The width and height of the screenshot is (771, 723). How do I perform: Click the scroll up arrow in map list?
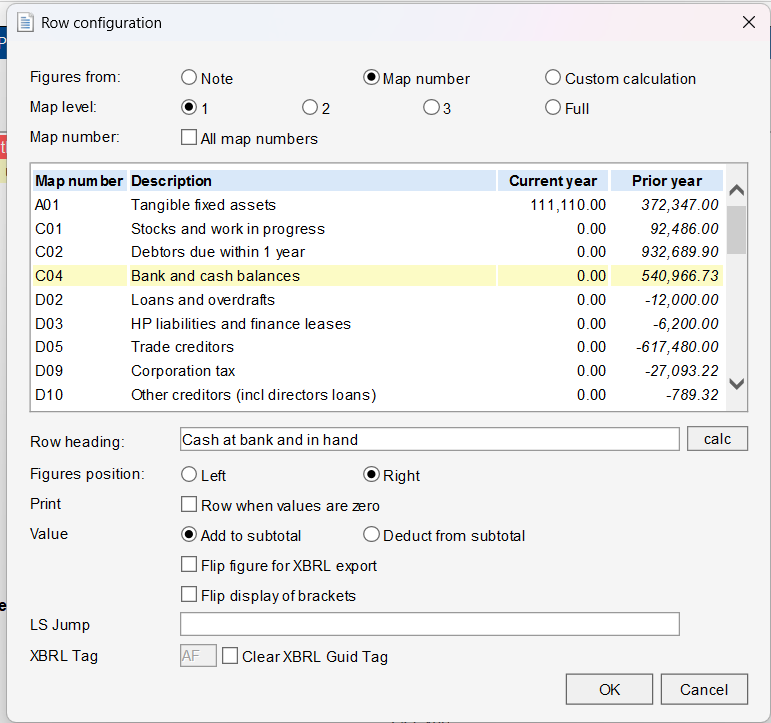pyautogui.click(x=736, y=190)
